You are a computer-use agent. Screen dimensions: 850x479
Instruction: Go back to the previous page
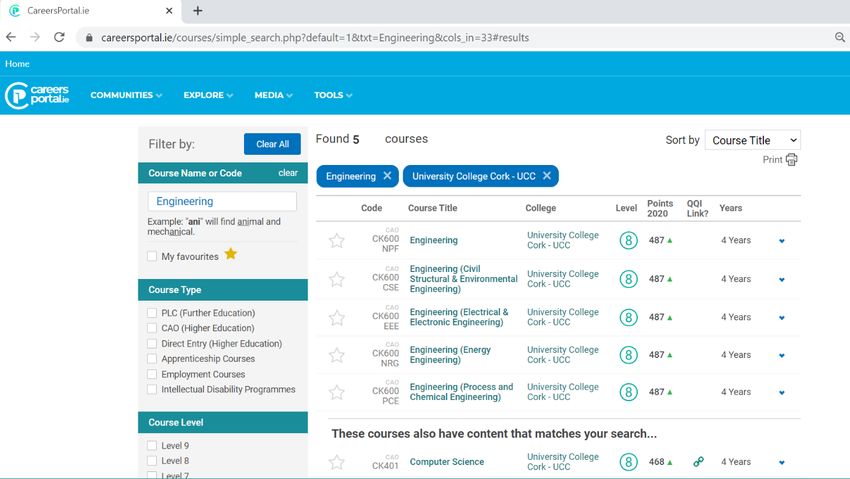(x=11, y=37)
